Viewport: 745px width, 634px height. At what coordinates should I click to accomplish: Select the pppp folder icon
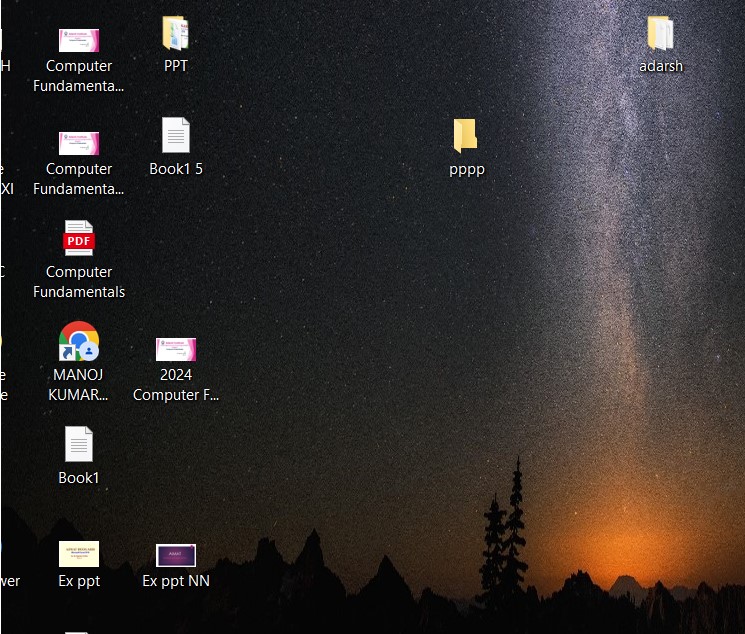tap(466, 136)
